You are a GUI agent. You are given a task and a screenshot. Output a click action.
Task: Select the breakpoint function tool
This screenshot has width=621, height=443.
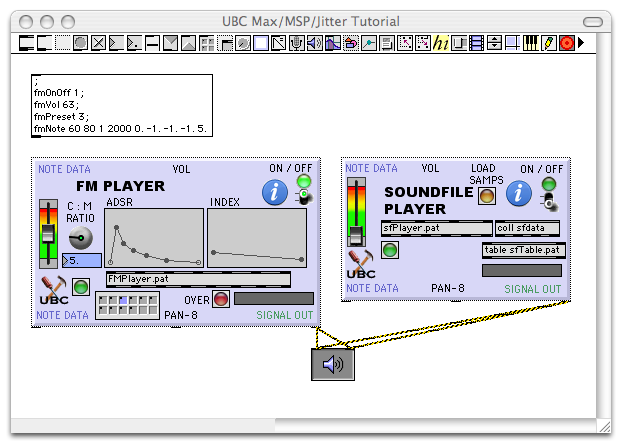pos(369,43)
